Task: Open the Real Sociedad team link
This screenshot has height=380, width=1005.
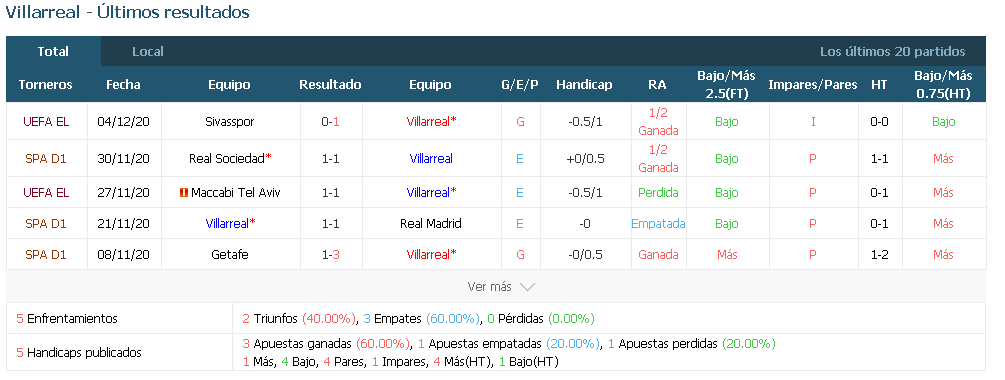Action: point(231,158)
